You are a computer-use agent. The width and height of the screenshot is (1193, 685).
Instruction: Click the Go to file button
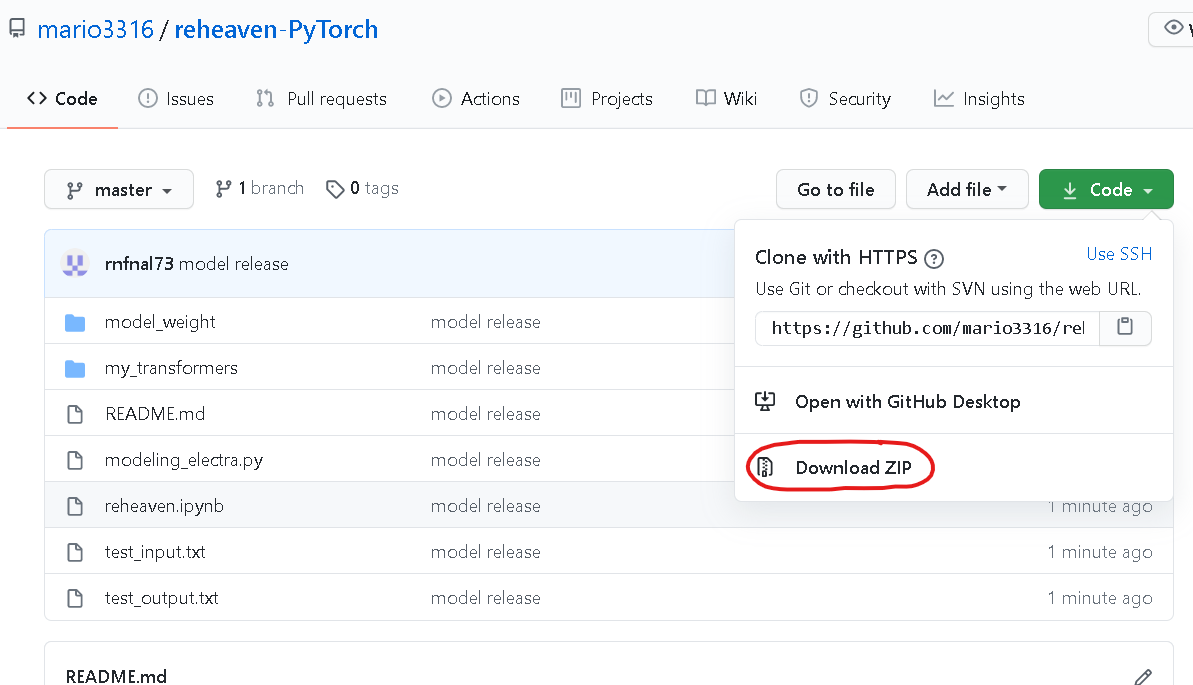[835, 190]
